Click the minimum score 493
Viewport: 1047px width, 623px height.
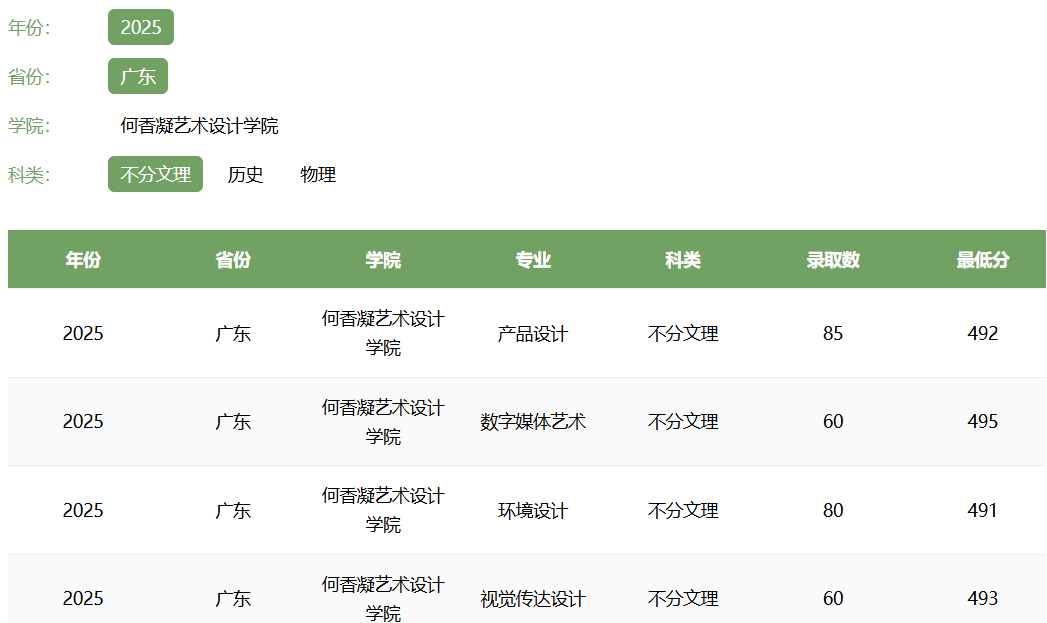point(982,598)
